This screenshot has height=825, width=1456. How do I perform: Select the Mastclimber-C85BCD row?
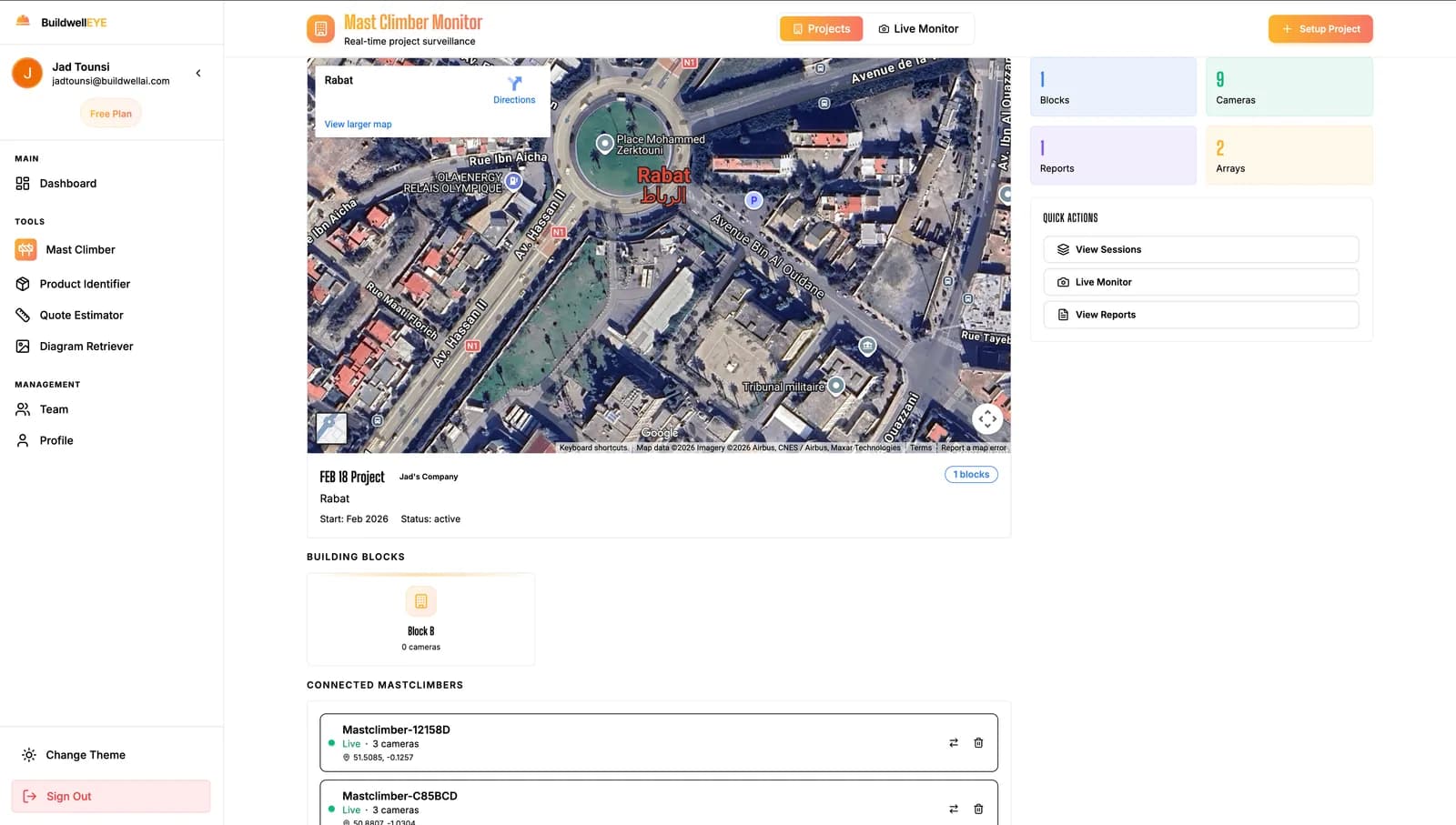click(659, 803)
